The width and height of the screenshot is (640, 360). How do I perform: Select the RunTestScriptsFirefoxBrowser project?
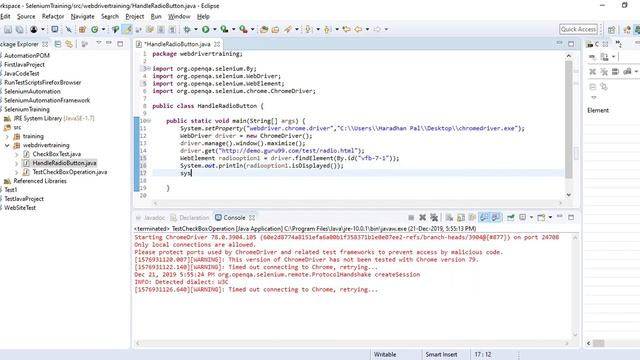(x=42, y=82)
